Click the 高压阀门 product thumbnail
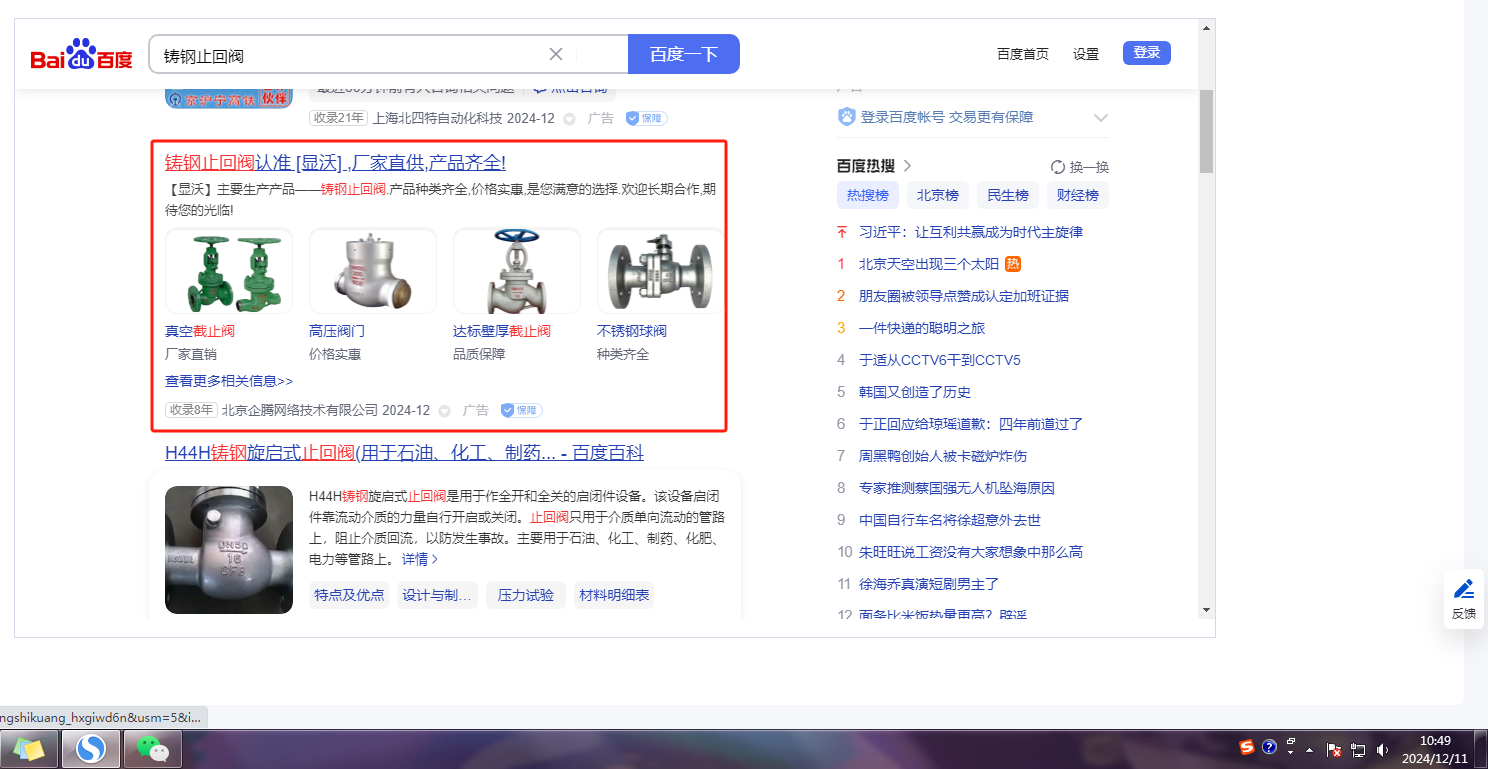 coord(372,272)
